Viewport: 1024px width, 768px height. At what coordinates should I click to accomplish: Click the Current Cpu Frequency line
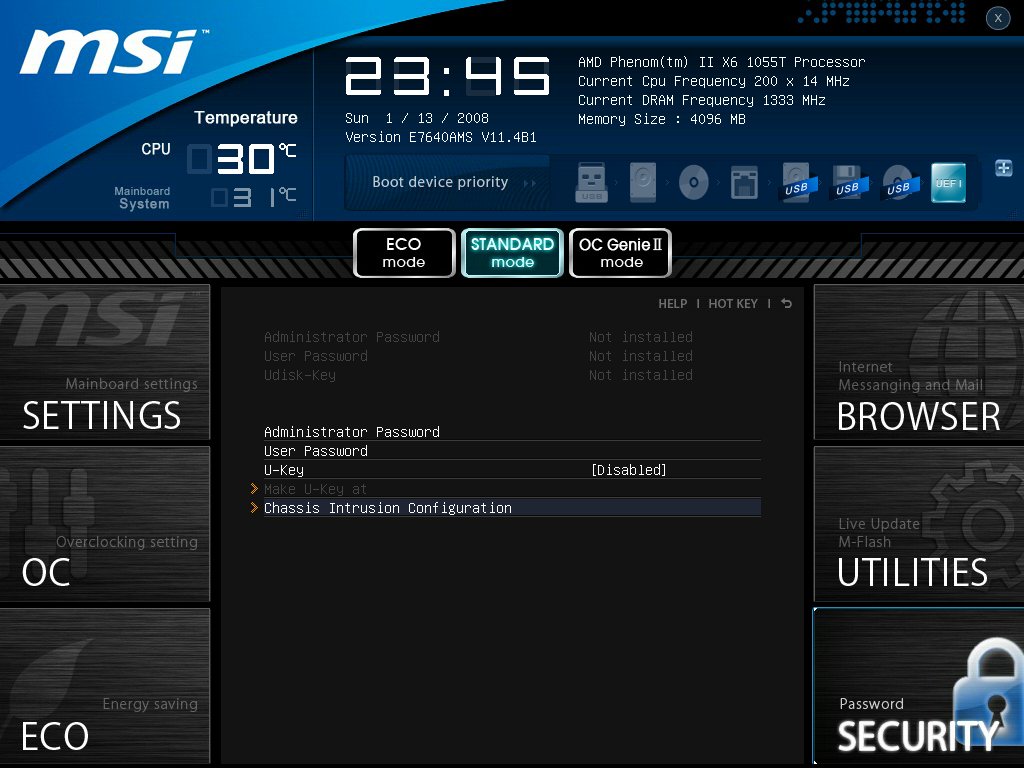tap(714, 81)
